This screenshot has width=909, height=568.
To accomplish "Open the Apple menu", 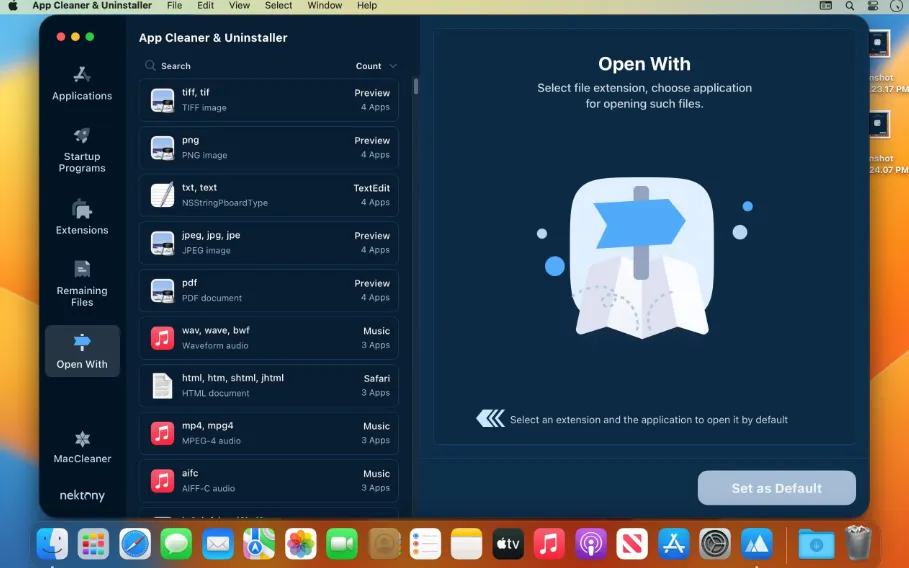I will (x=13, y=6).
